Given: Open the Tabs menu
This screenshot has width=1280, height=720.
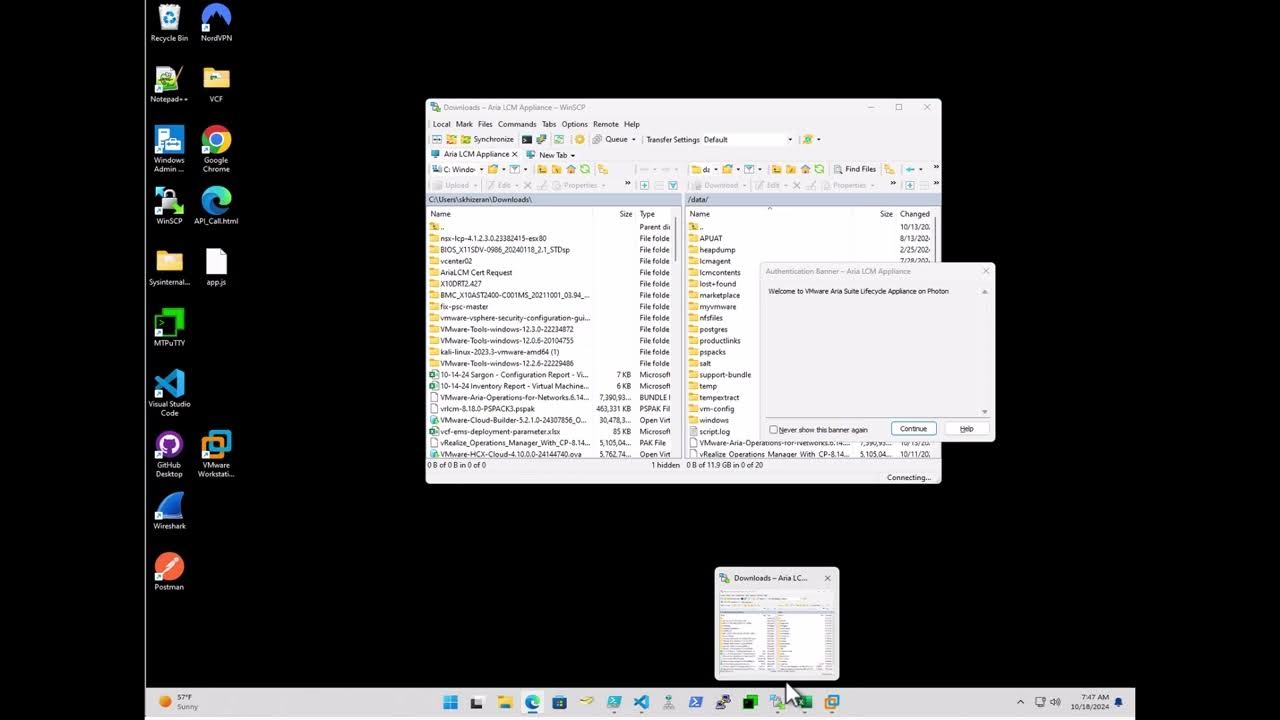Looking at the screenshot, I should 549,124.
